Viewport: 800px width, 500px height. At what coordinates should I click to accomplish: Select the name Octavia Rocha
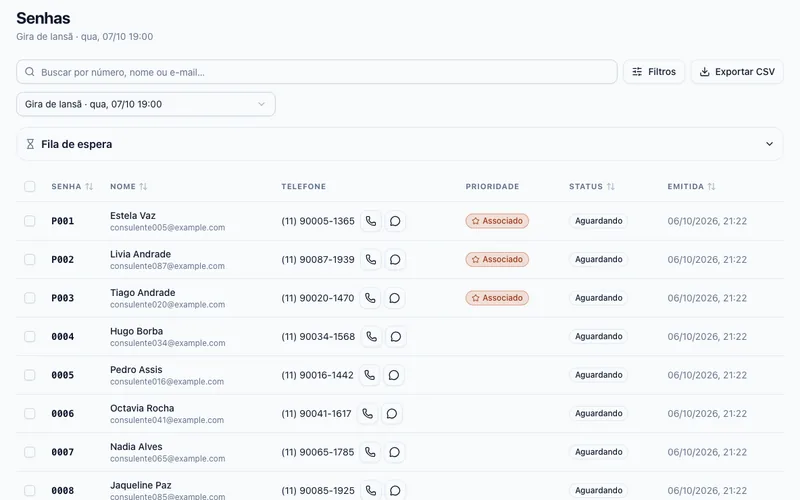click(142, 408)
